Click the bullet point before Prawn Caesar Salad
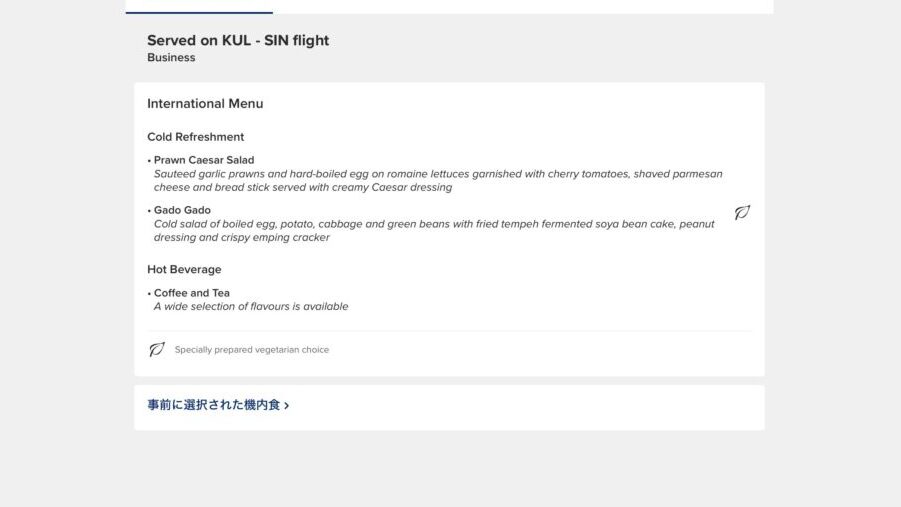 click(149, 160)
